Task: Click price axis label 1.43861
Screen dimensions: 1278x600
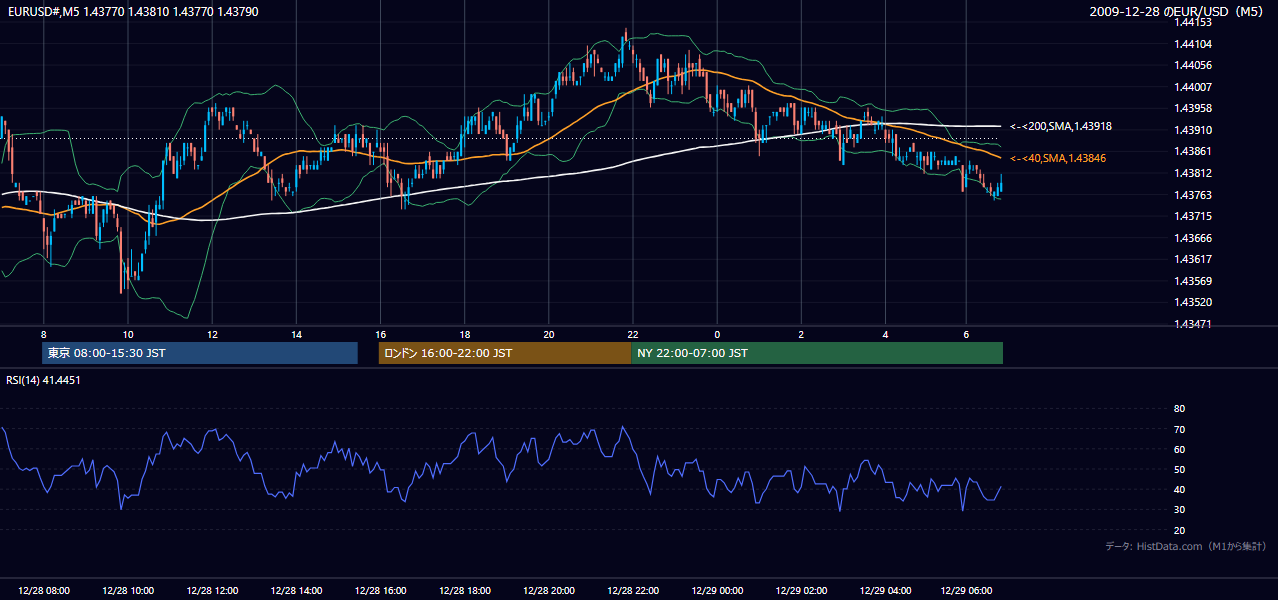Action: click(1193, 151)
